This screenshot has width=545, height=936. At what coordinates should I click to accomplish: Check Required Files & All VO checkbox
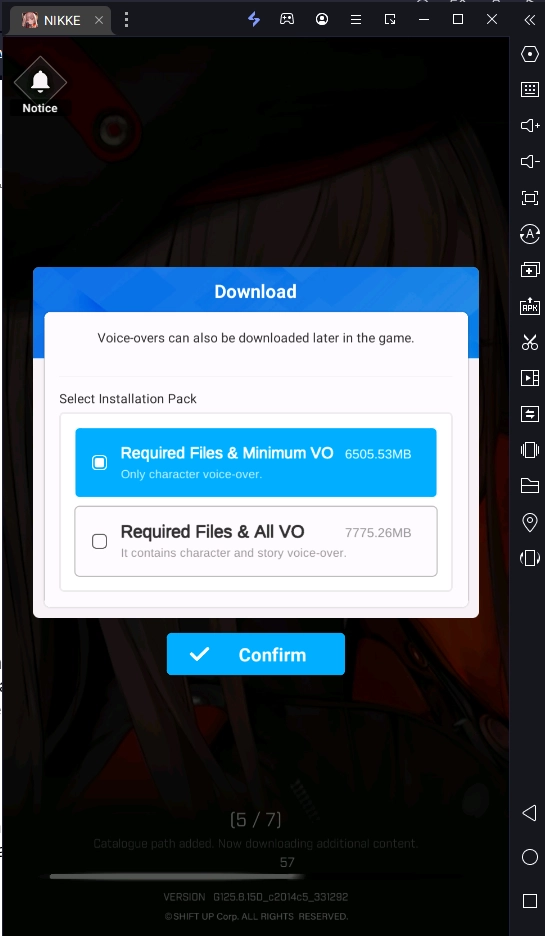tap(99, 541)
